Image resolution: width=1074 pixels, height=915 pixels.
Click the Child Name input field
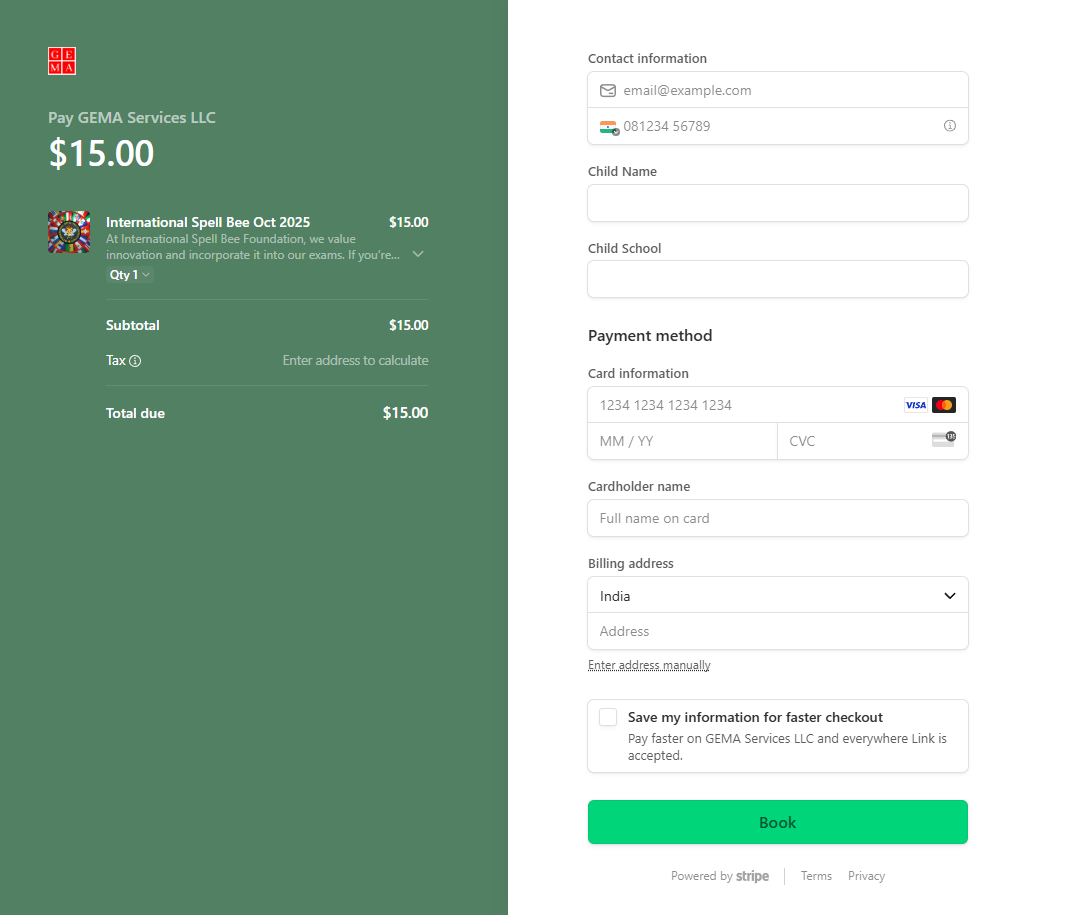coord(777,203)
